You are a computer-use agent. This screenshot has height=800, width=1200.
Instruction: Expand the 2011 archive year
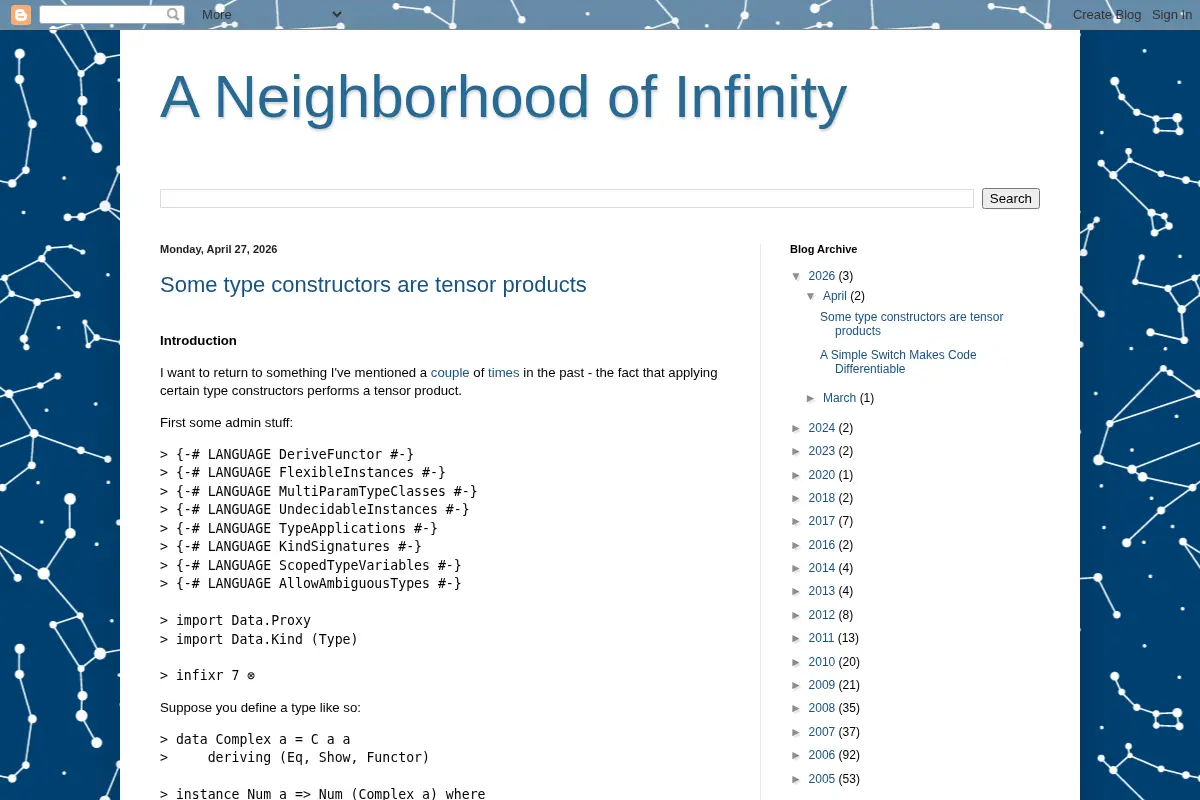click(797, 639)
